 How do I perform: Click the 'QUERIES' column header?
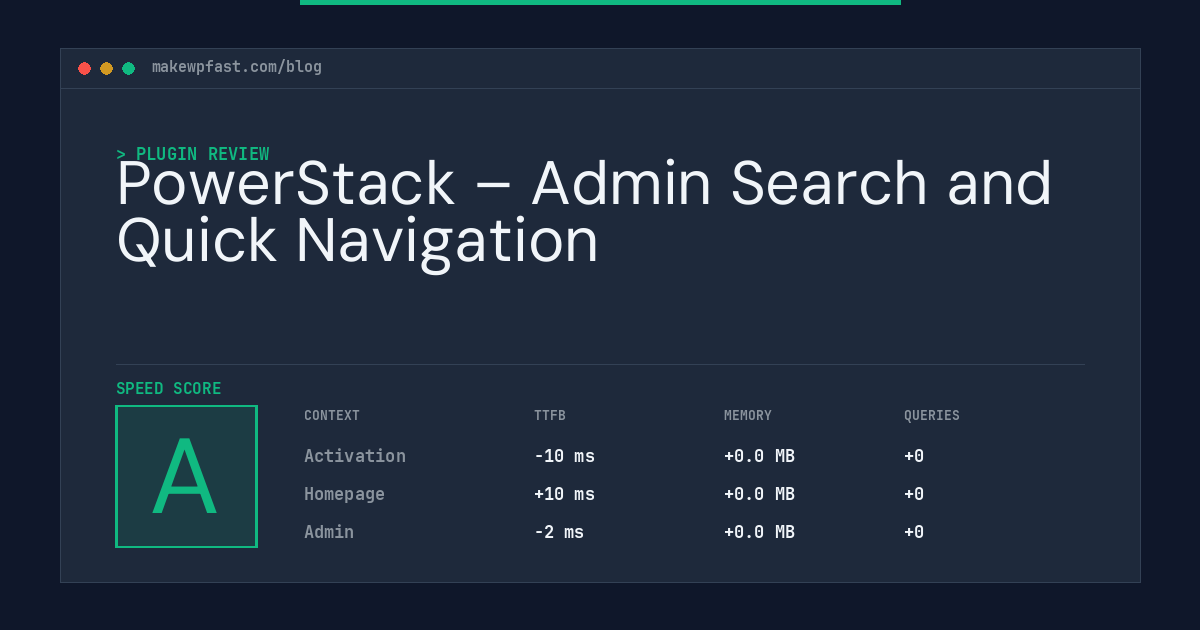932,415
